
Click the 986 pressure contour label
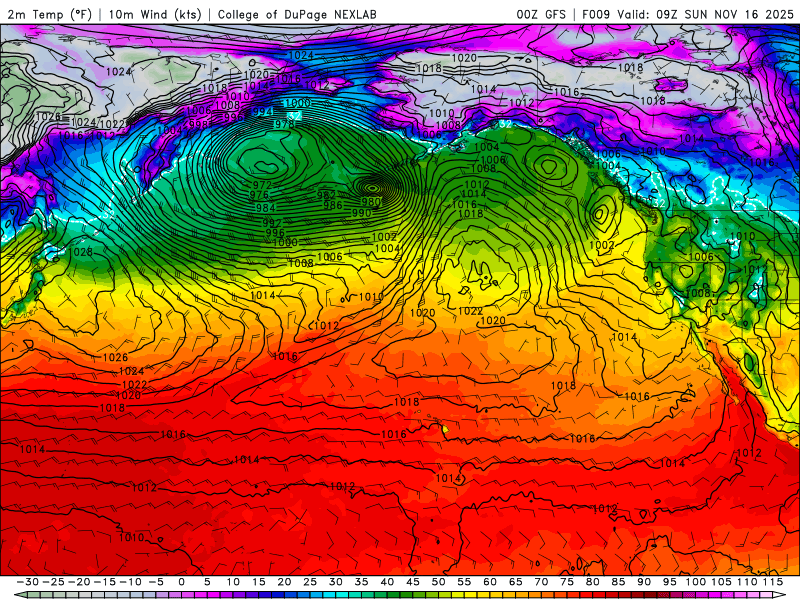(x=333, y=205)
